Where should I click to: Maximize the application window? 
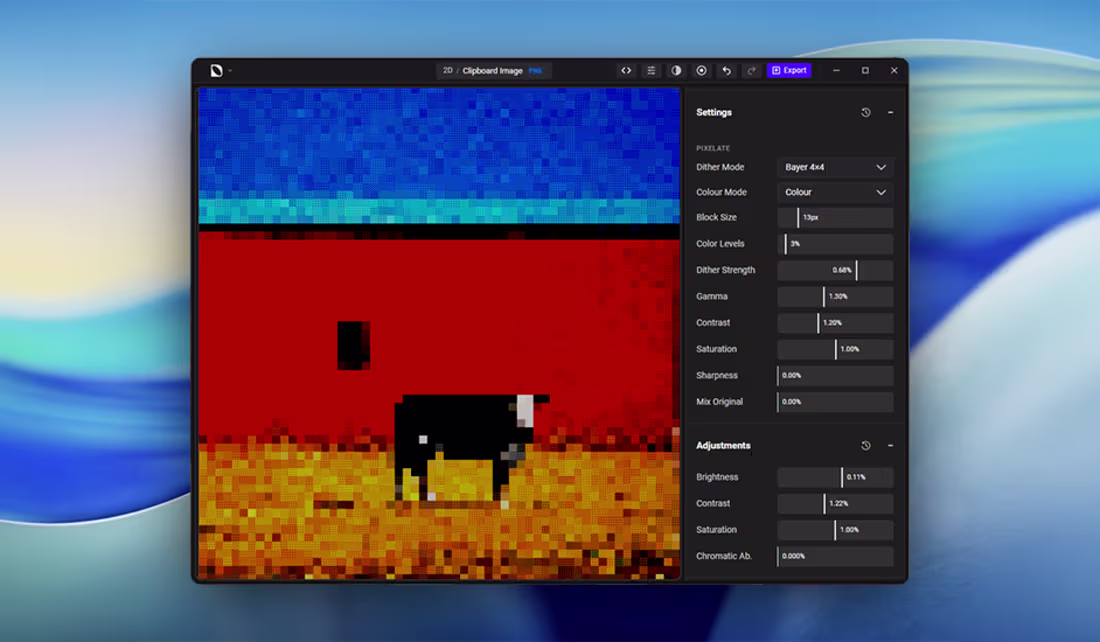(x=865, y=70)
